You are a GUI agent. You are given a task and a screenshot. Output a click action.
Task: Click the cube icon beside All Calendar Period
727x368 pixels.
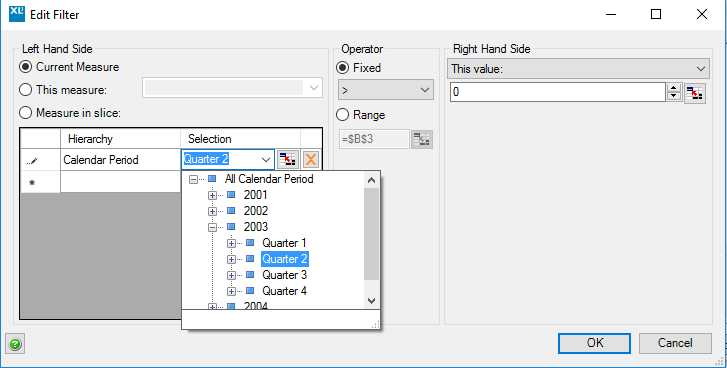[x=212, y=178]
